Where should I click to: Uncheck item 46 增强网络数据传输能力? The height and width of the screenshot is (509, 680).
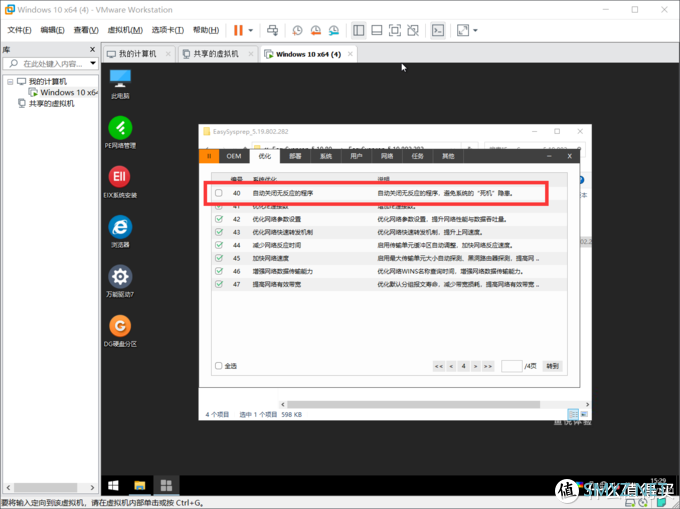[219, 271]
